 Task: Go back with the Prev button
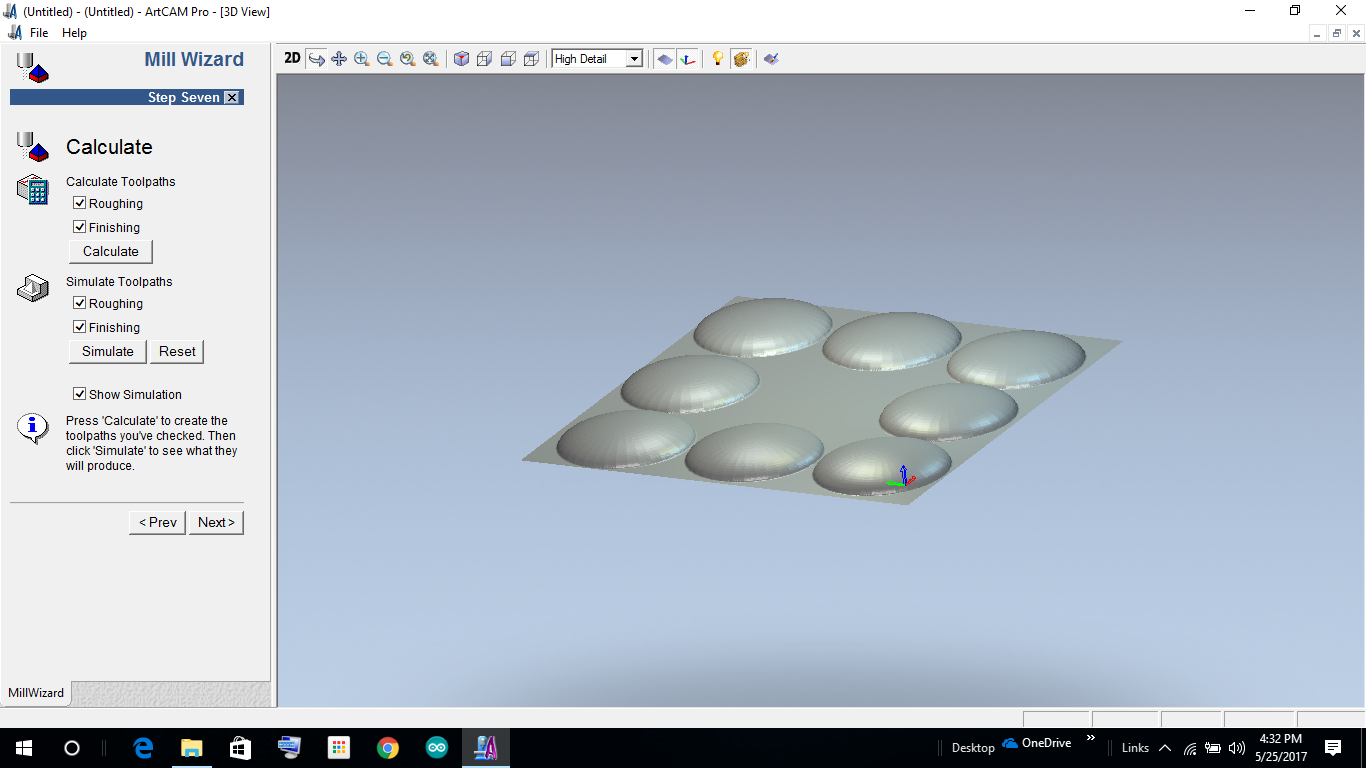point(157,522)
